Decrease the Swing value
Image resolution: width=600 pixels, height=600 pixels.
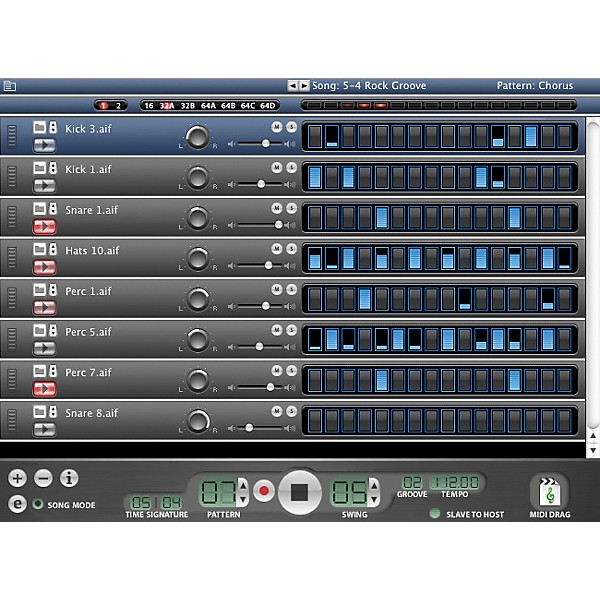click(374, 499)
